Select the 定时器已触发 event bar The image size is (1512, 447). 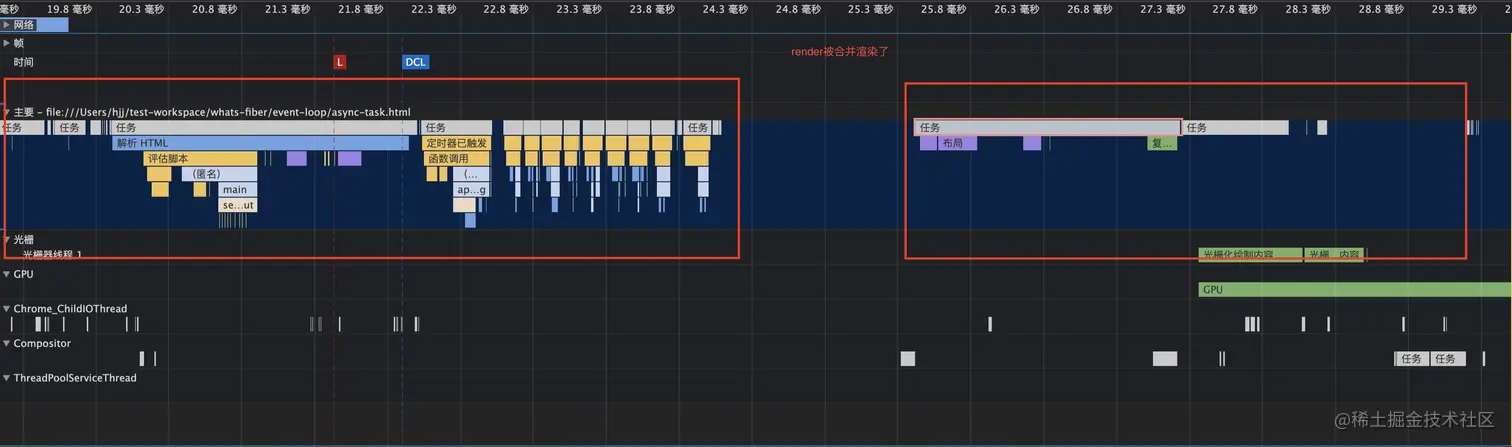click(x=456, y=143)
